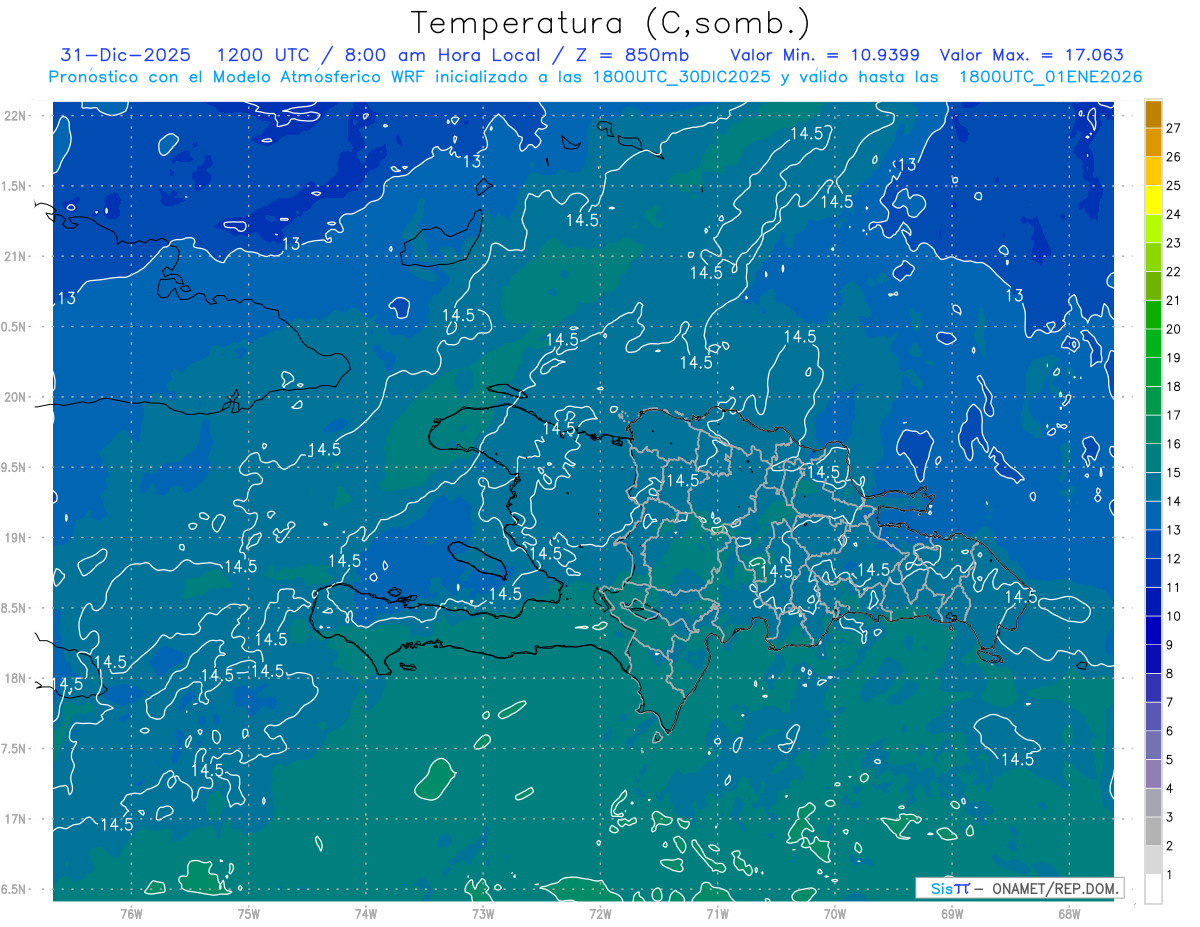Screen dimensions: 1200x927
Task: Click the '76W' longitude axis label
Action: [131, 913]
